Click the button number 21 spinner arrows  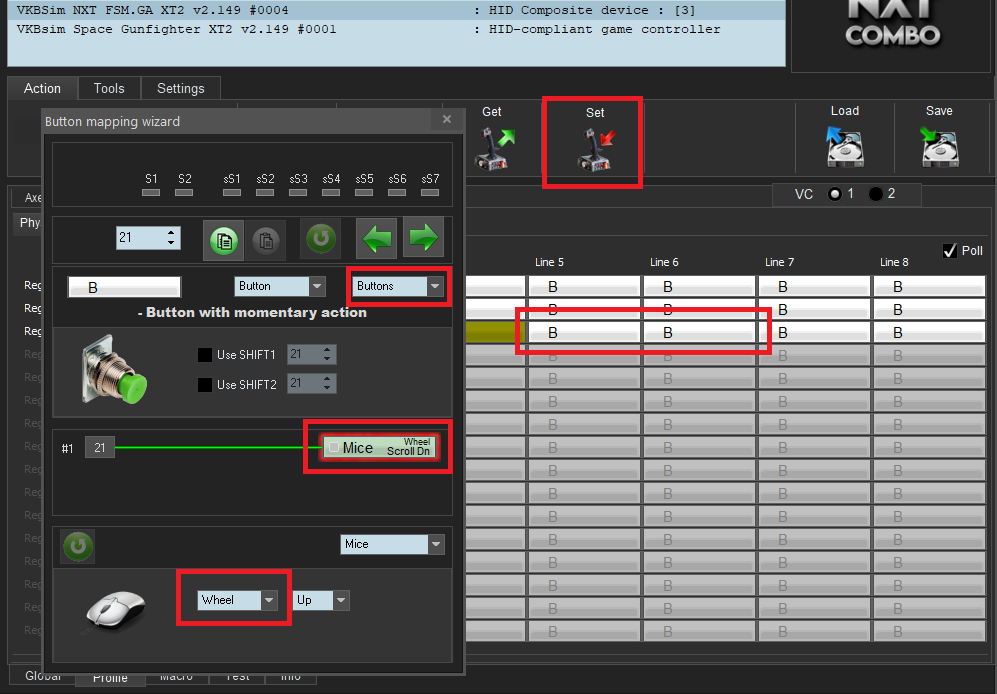[x=171, y=238]
